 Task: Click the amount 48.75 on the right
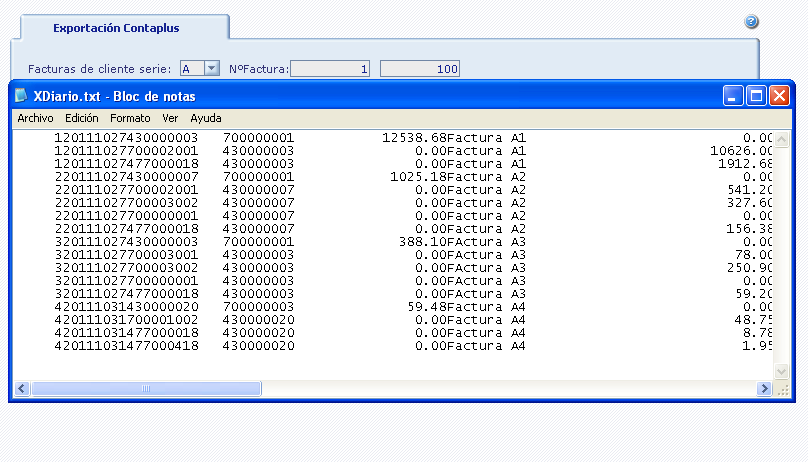pos(753,320)
